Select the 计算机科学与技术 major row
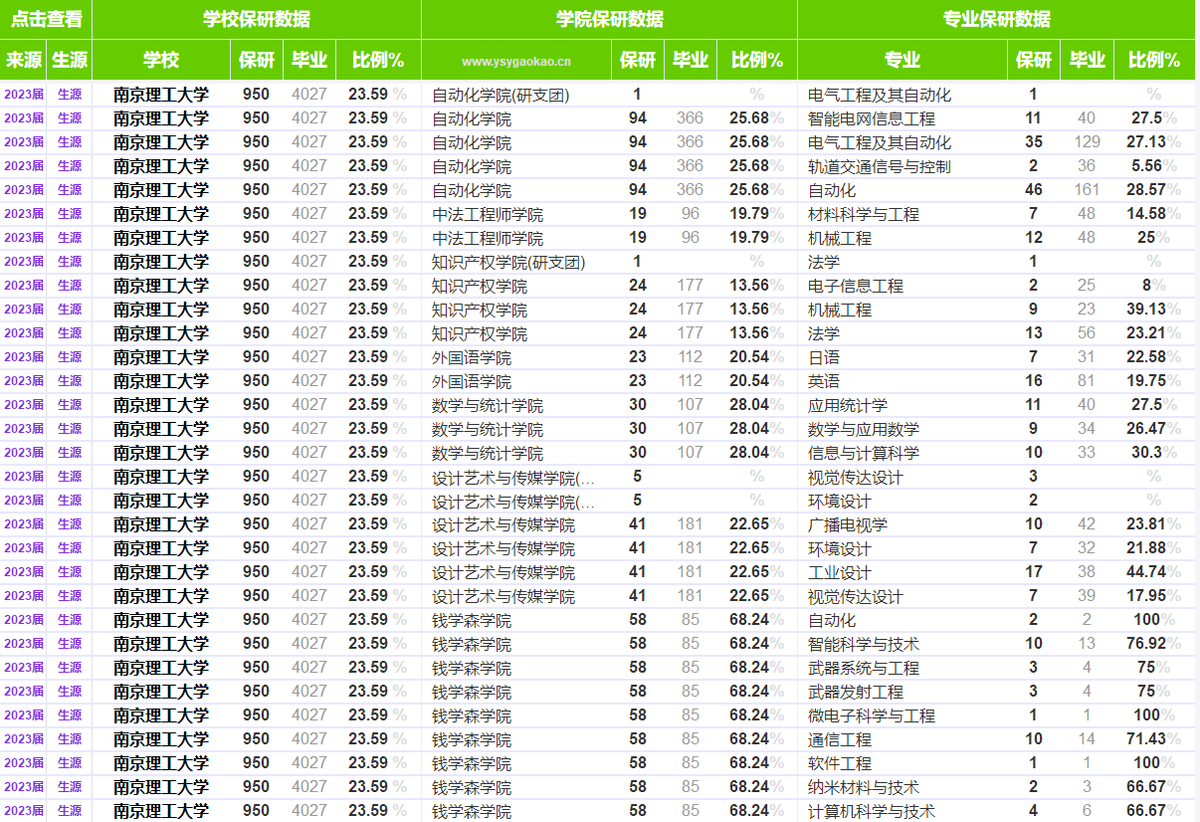Image resolution: width=1200 pixels, height=822 pixels. pos(871,811)
